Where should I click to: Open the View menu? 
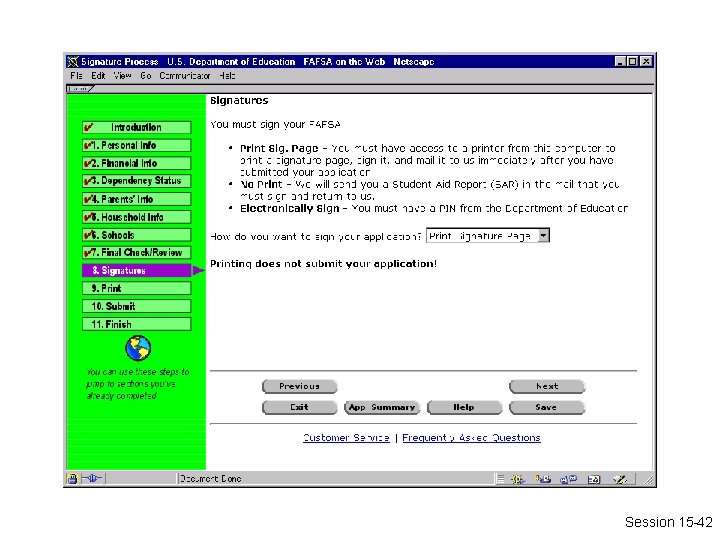click(x=122, y=75)
